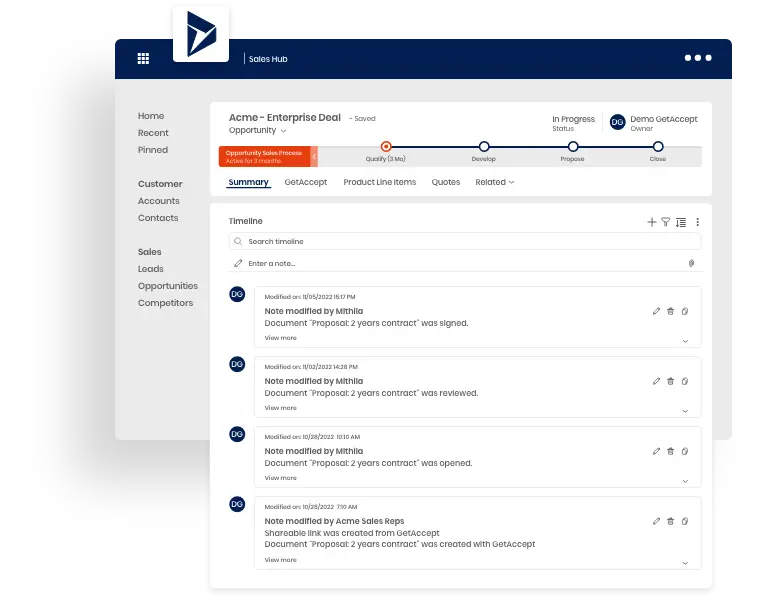Click the Enter a note field

(465, 263)
